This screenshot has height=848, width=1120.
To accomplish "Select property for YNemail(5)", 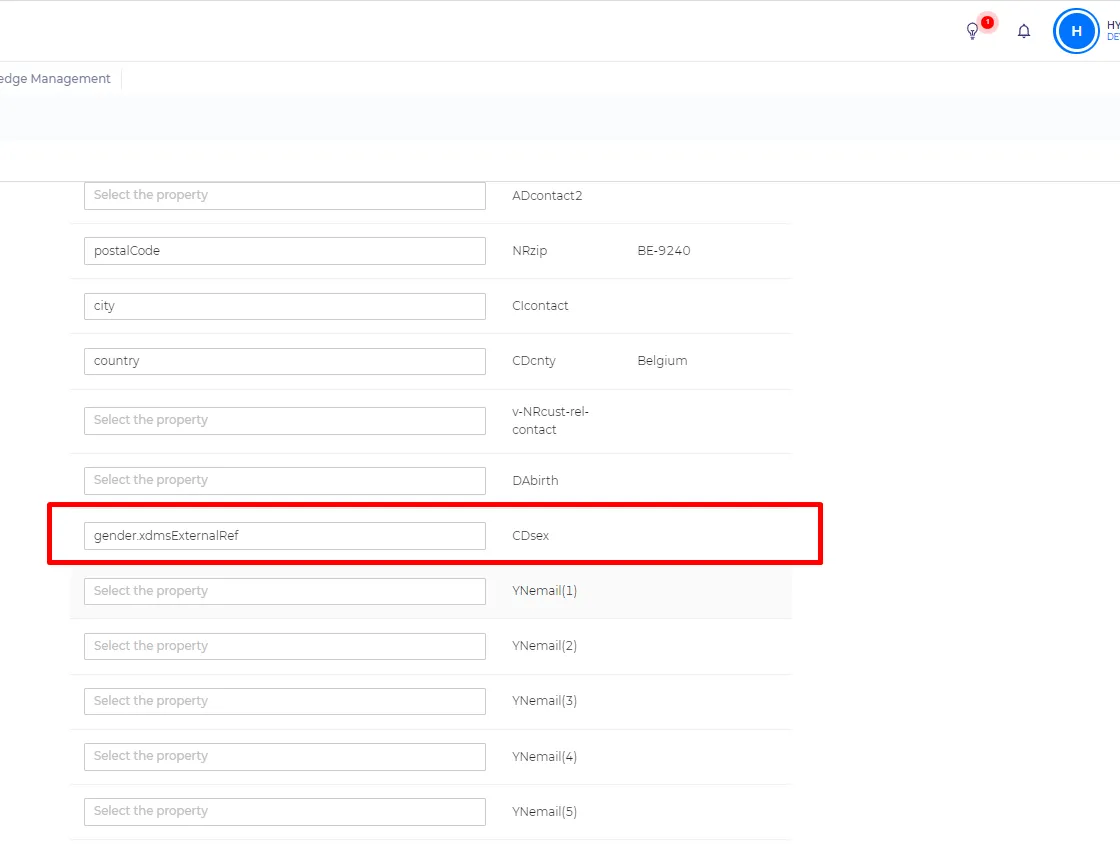I will pos(285,811).
